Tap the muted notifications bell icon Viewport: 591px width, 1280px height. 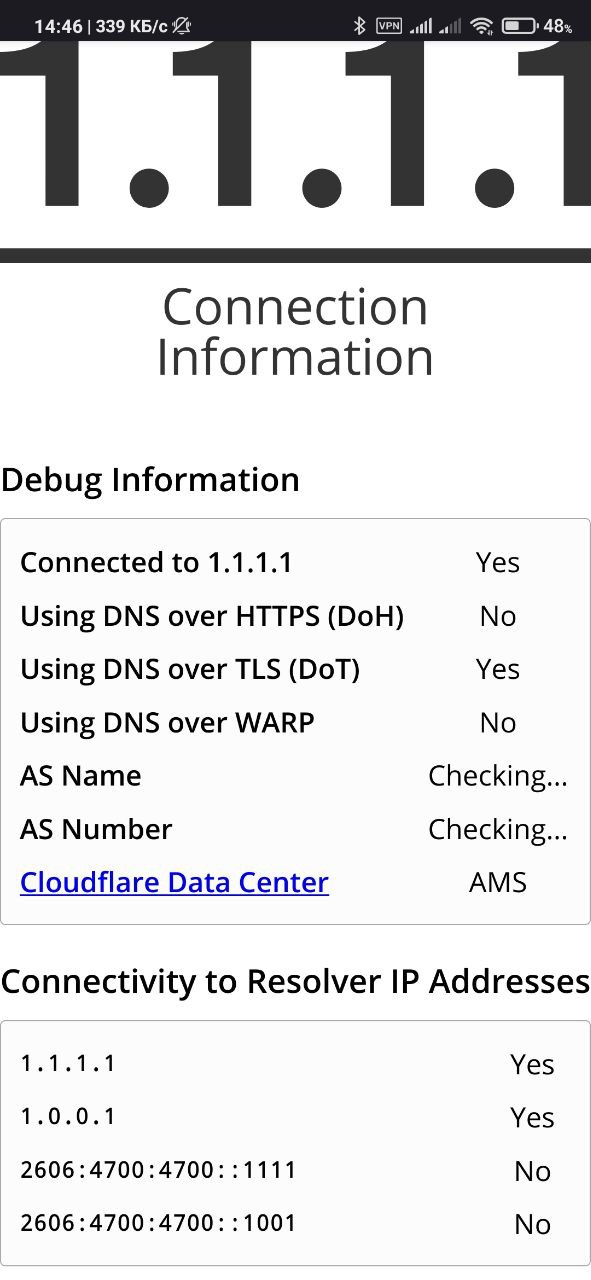pyautogui.click(x=182, y=26)
